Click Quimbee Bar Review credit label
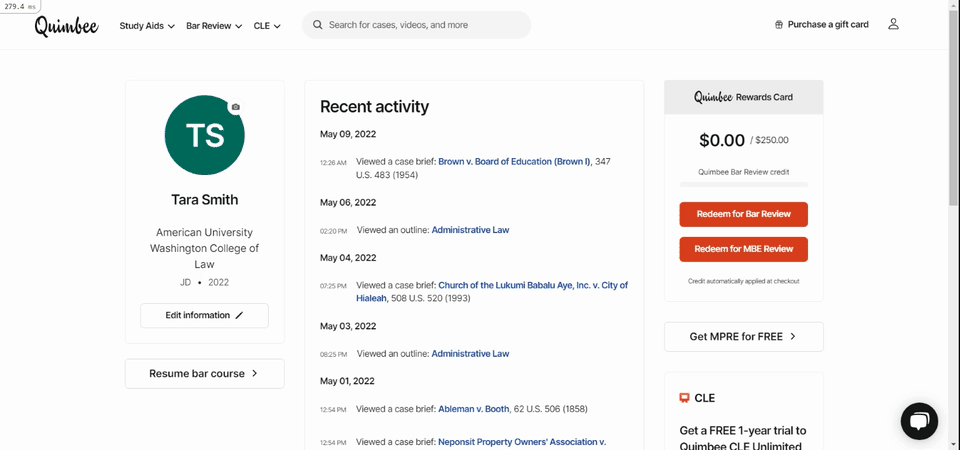The height and width of the screenshot is (450, 960). point(743,172)
